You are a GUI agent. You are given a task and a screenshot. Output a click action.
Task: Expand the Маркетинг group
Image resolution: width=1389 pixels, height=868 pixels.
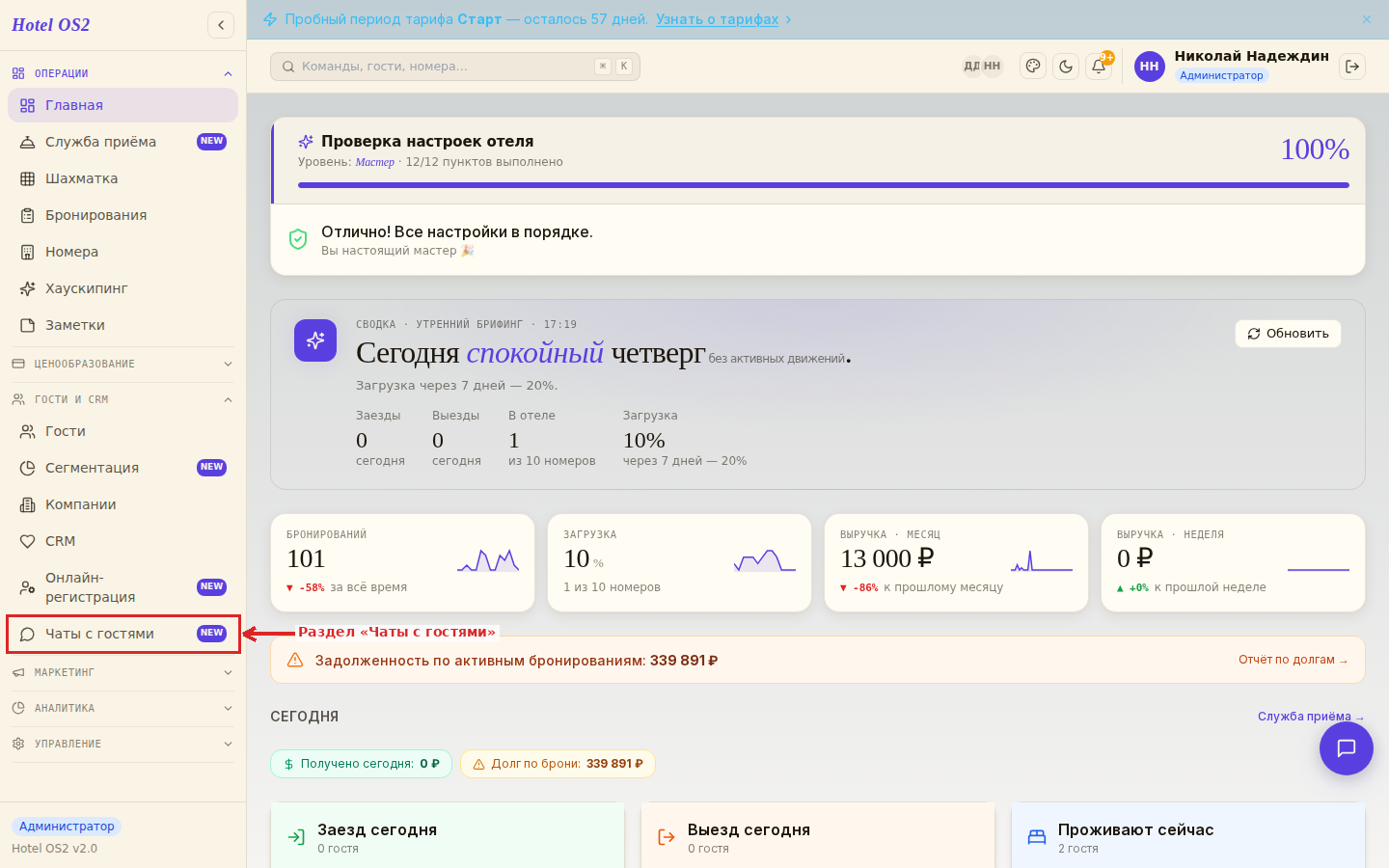(123, 672)
